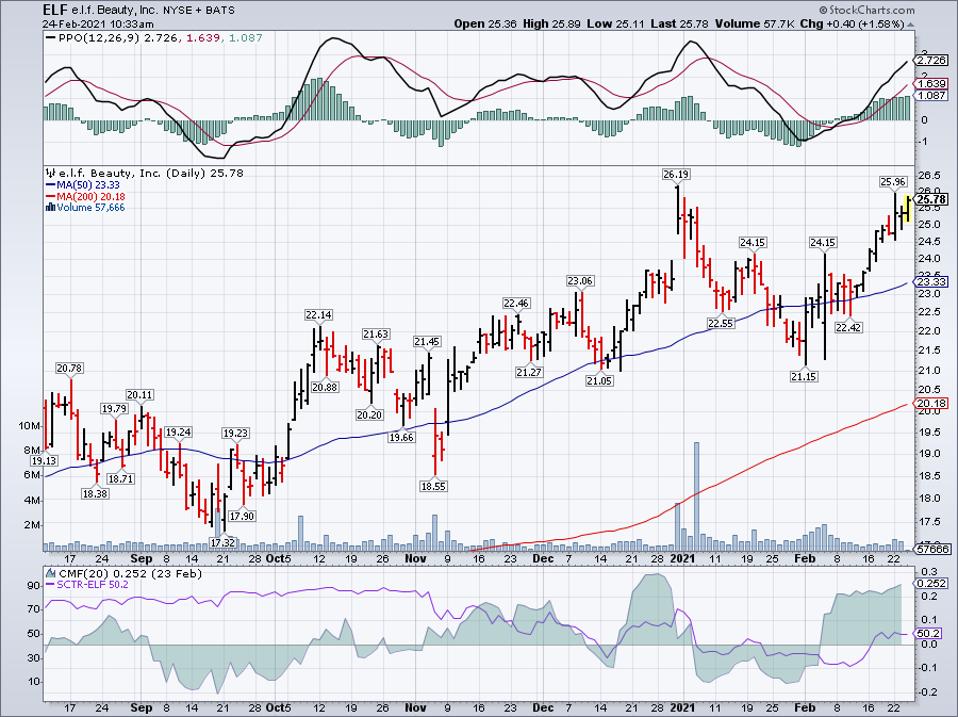Click the 'NYSE + BATS' exchange label
The height and width of the screenshot is (717, 958).
pyautogui.click(x=199, y=10)
